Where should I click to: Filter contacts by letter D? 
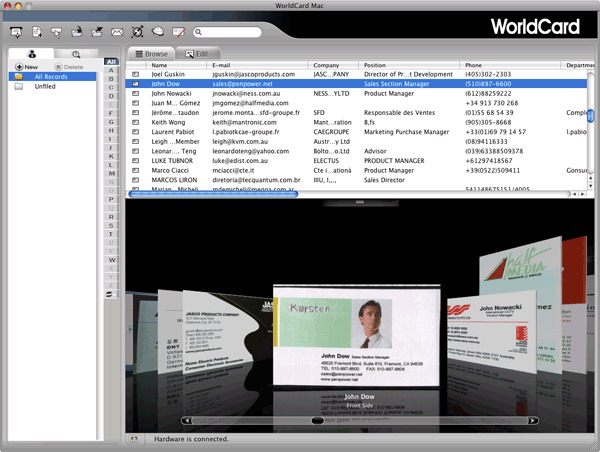tap(111, 96)
